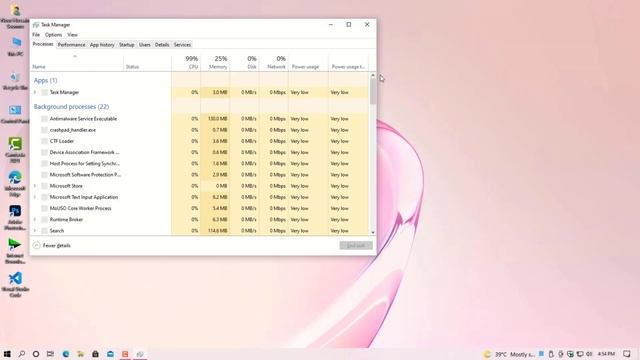Click the End task button
Image resolution: width=640 pixels, height=360 pixels.
[x=356, y=245]
